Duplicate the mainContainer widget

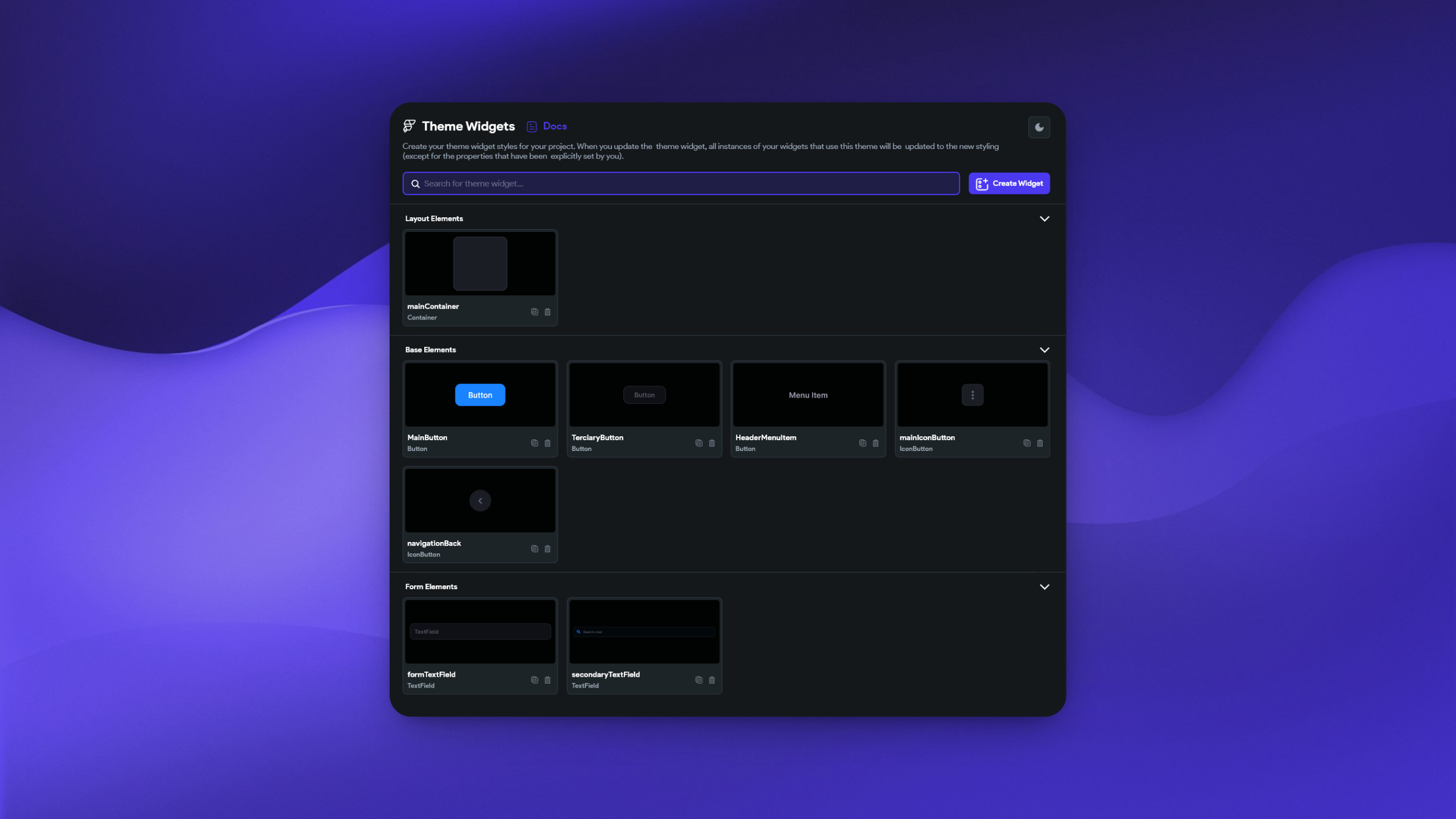click(534, 312)
